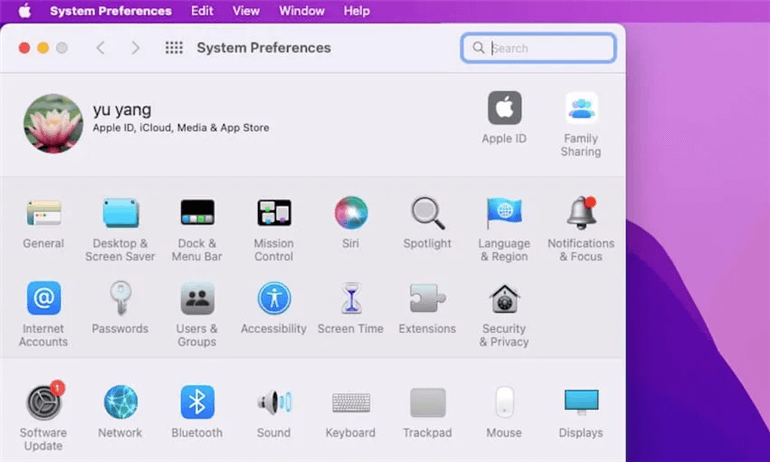770x462 pixels.
Task: Open Family Sharing settings
Action: 581,108
